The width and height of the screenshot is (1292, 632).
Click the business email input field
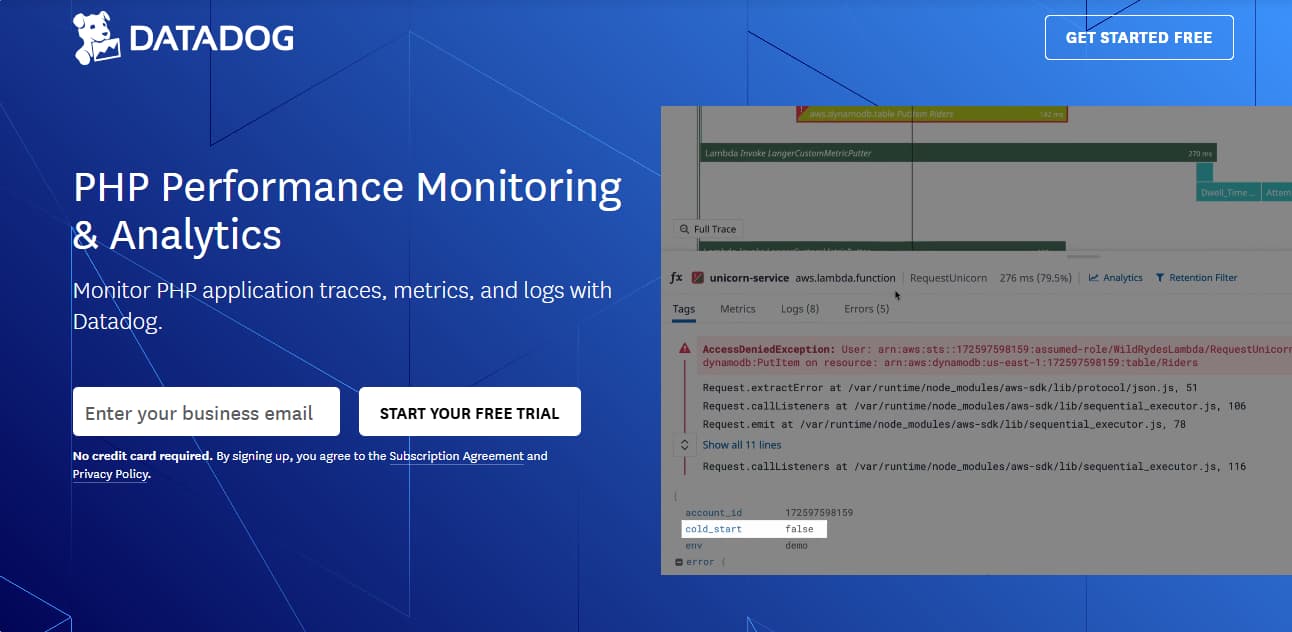206,412
